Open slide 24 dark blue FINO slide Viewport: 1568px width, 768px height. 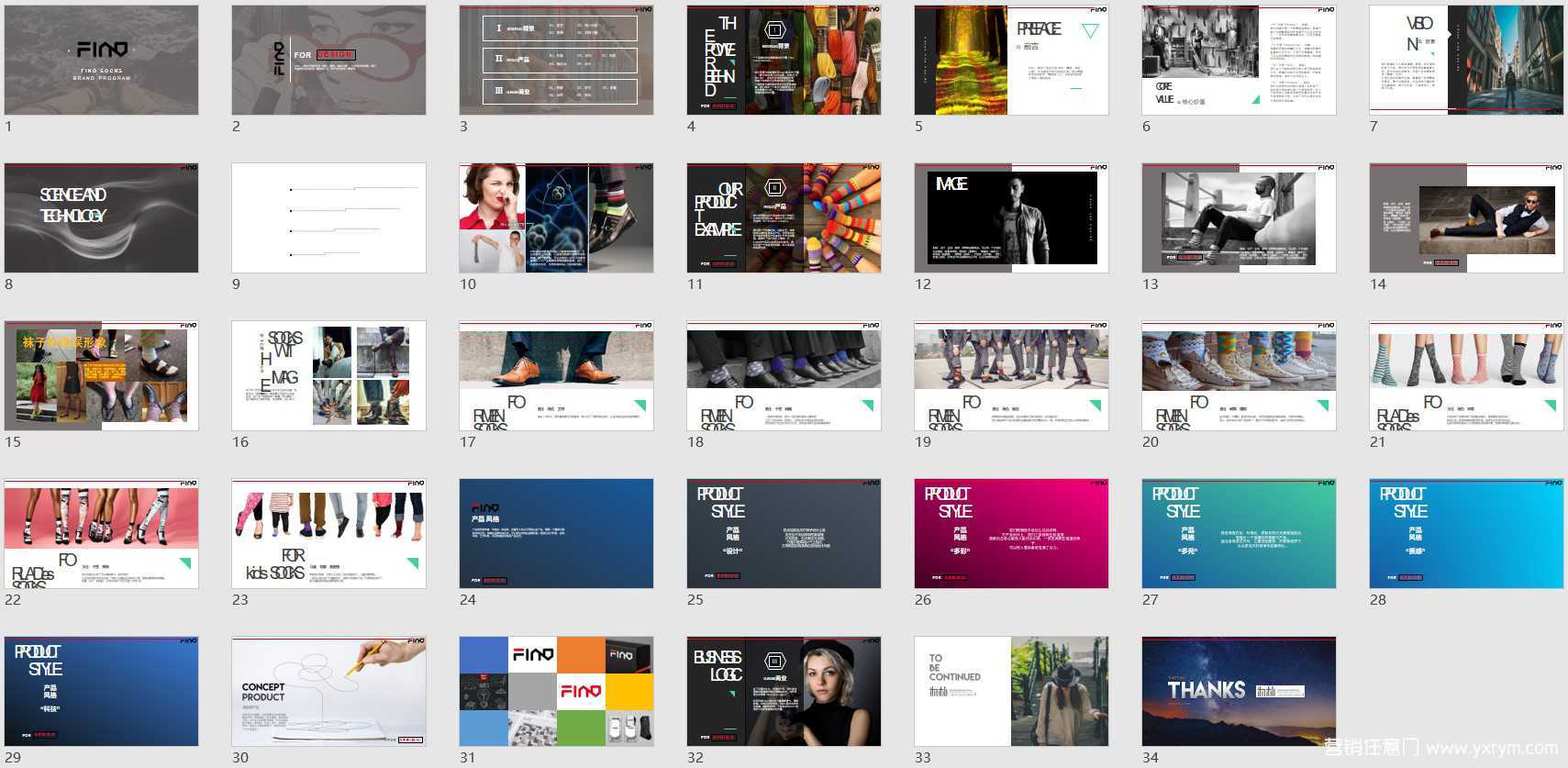pos(556,533)
